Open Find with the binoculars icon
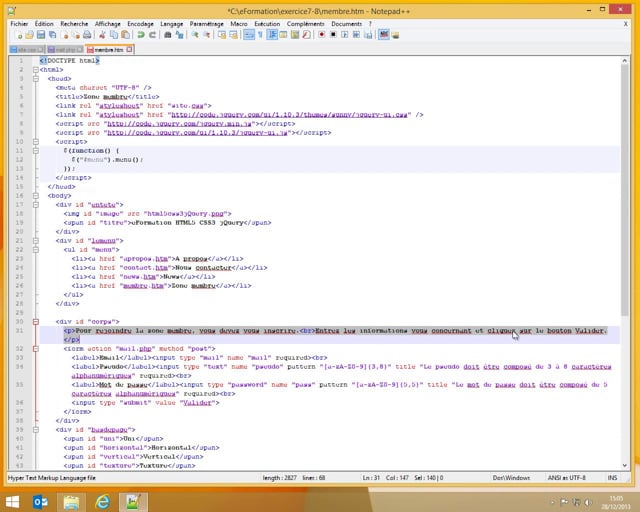The width and height of the screenshot is (640, 512). tap(167, 35)
